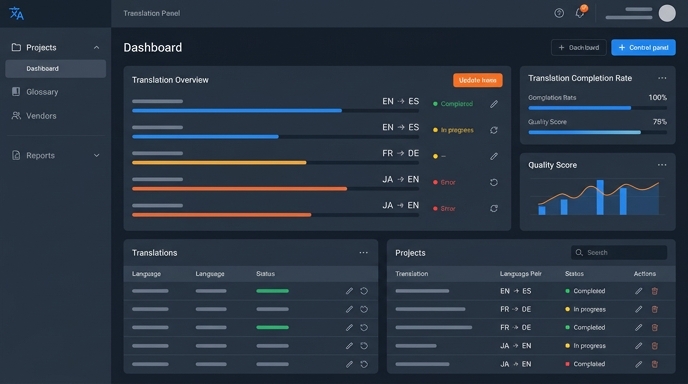
Task: Click the Quality Score chart
Action: 597,197
